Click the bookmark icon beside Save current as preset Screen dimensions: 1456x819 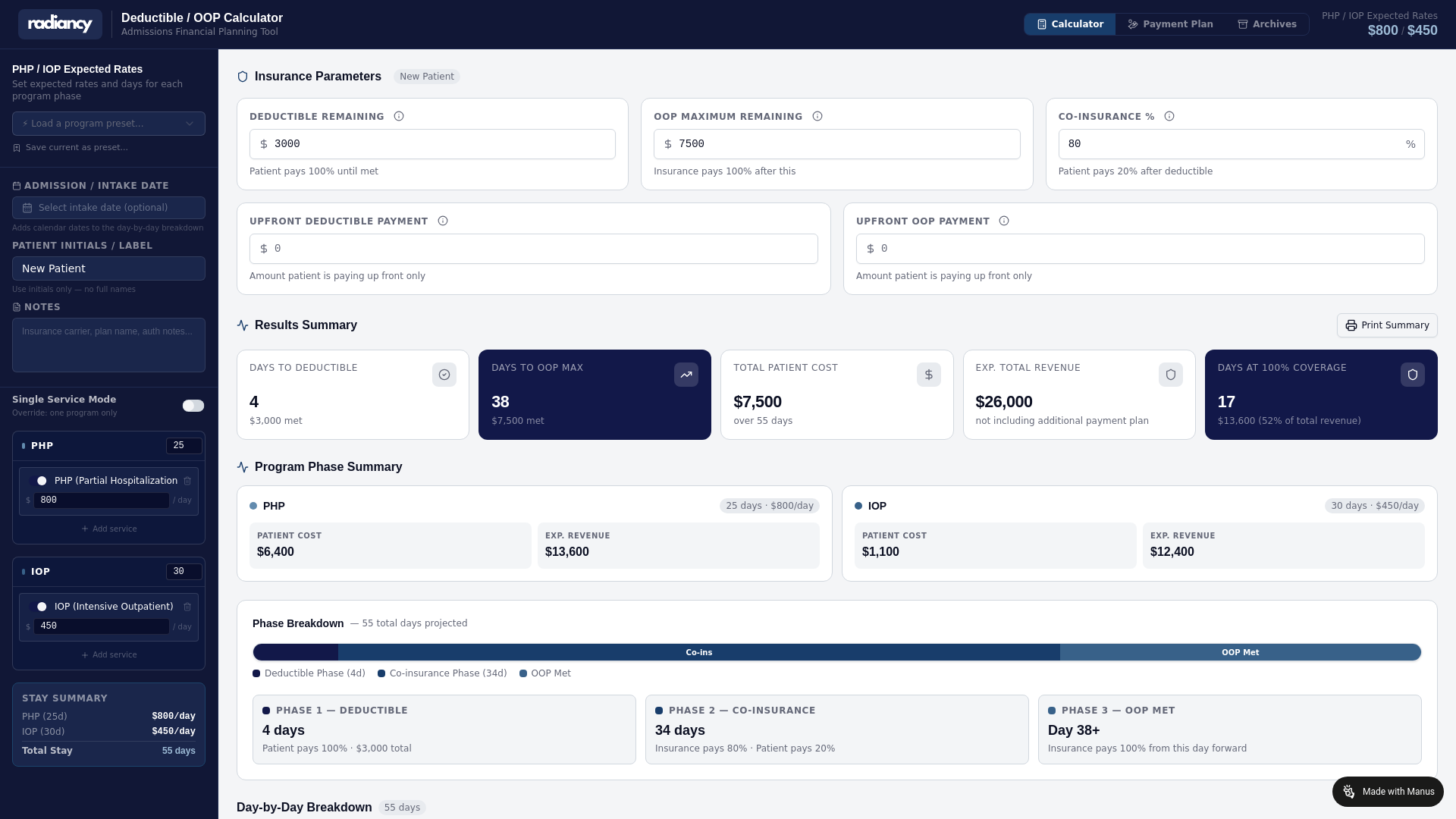pos(17,148)
